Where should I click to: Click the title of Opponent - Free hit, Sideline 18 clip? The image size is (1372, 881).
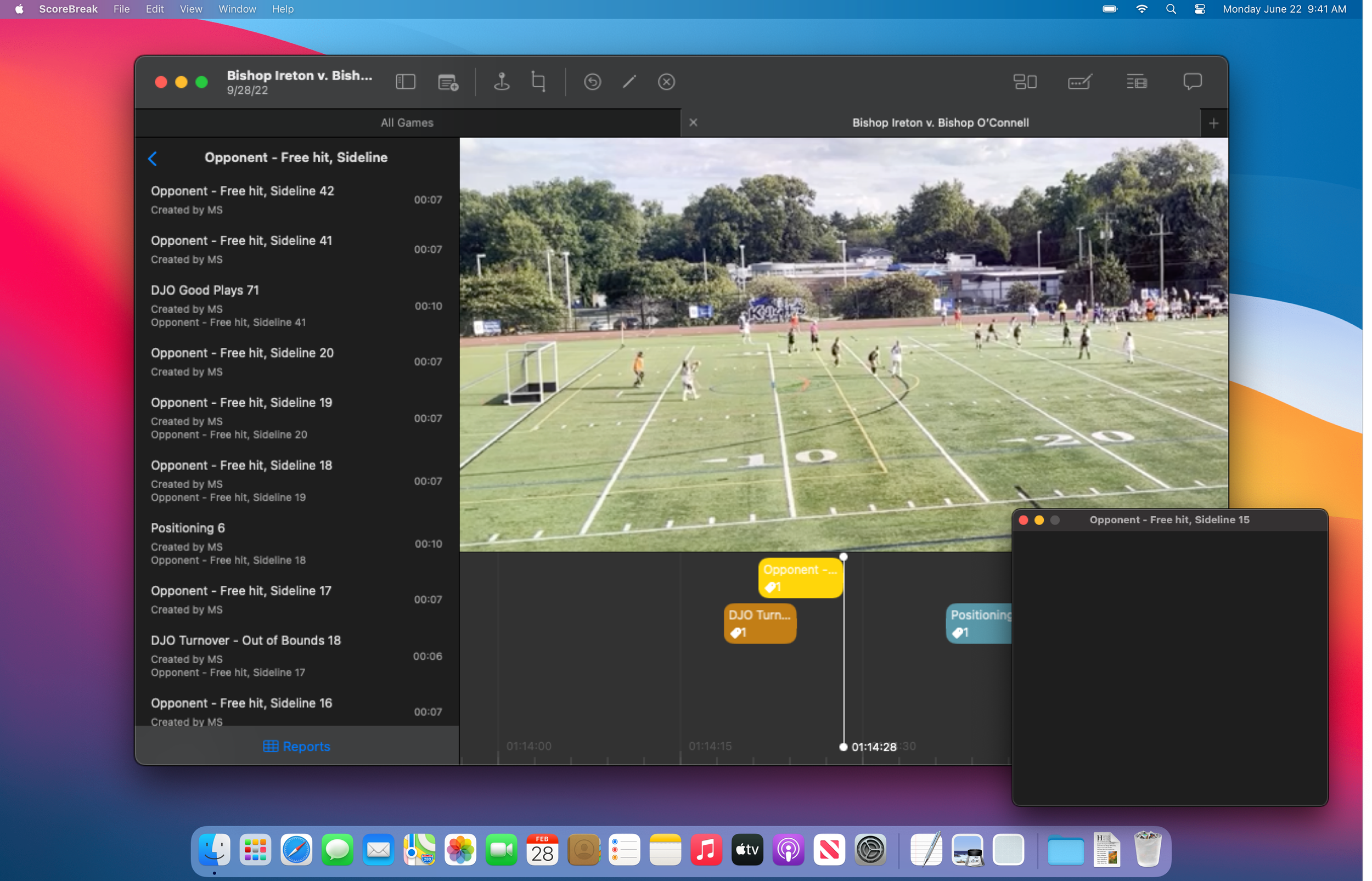coord(241,465)
